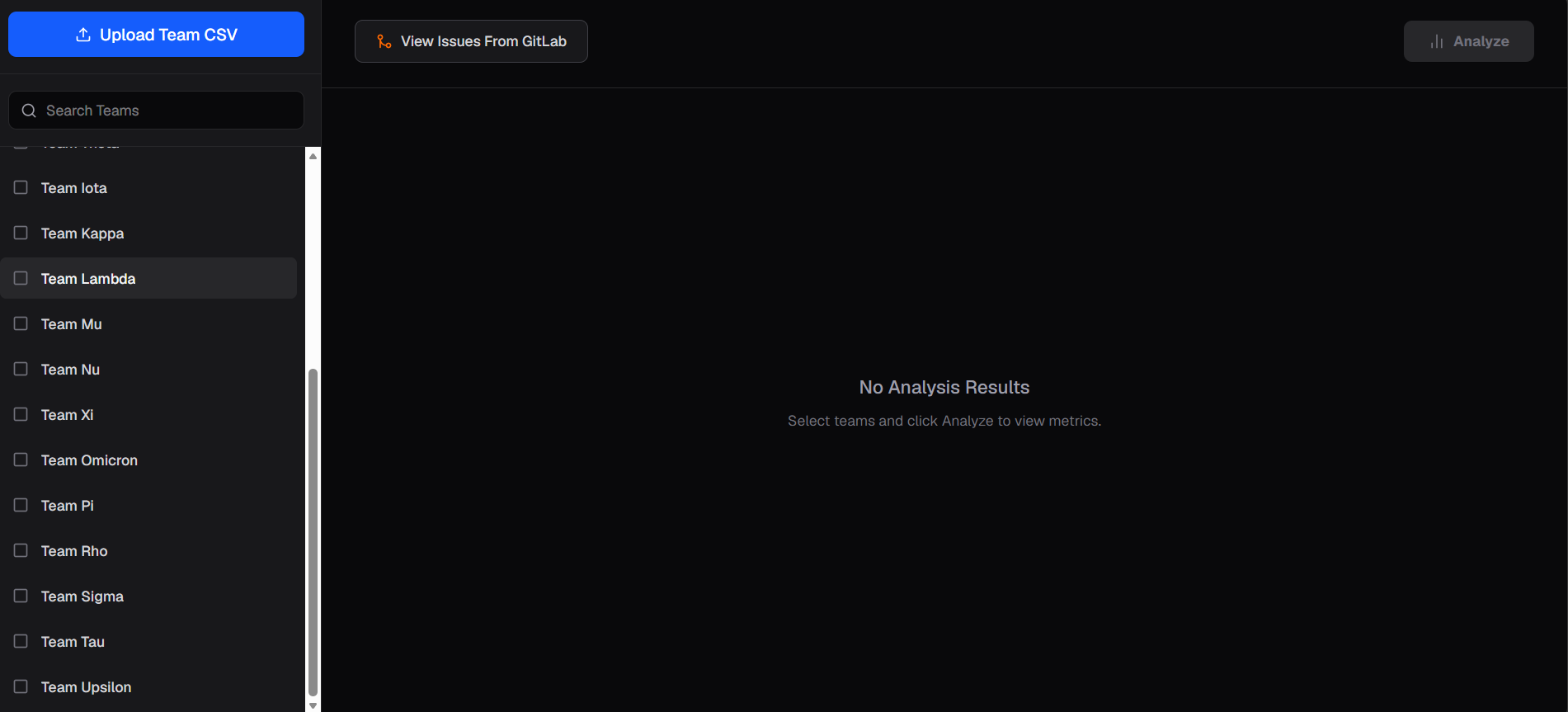
Task: Check the Team Kappa checkbox
Action: pos(21,233)
